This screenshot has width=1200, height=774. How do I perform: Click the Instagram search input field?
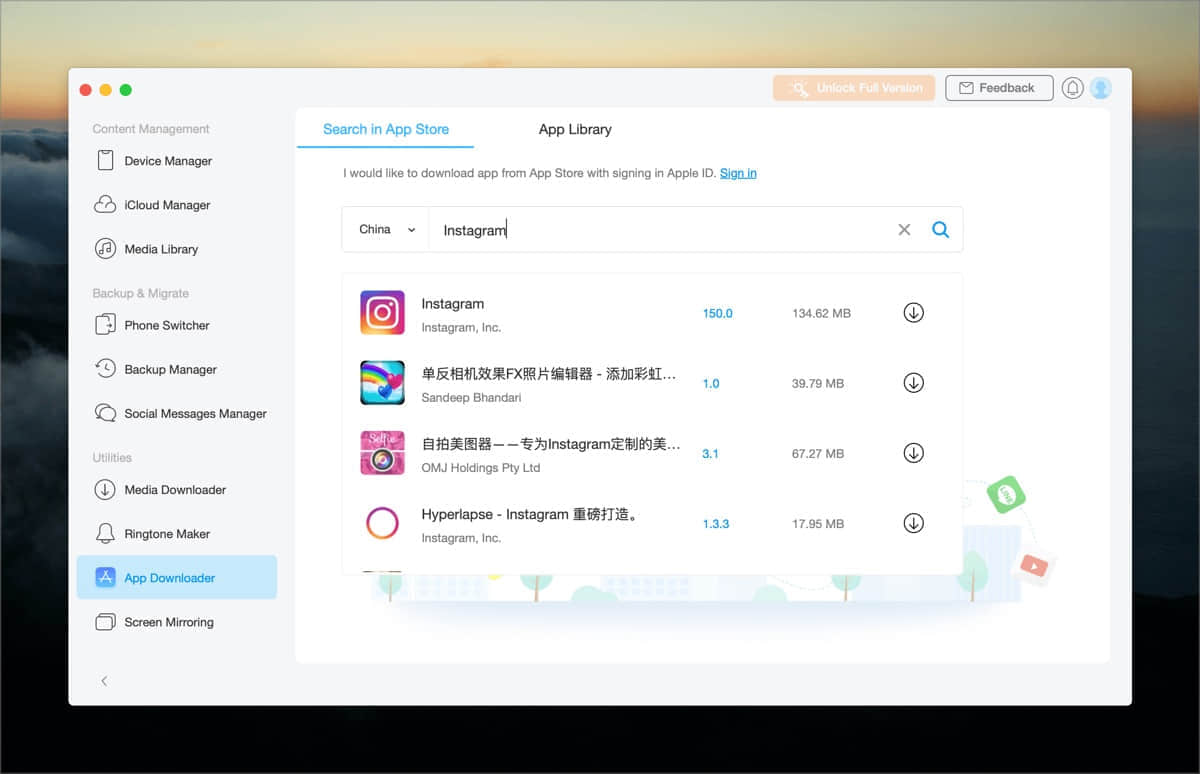click(x=662, y=229)
